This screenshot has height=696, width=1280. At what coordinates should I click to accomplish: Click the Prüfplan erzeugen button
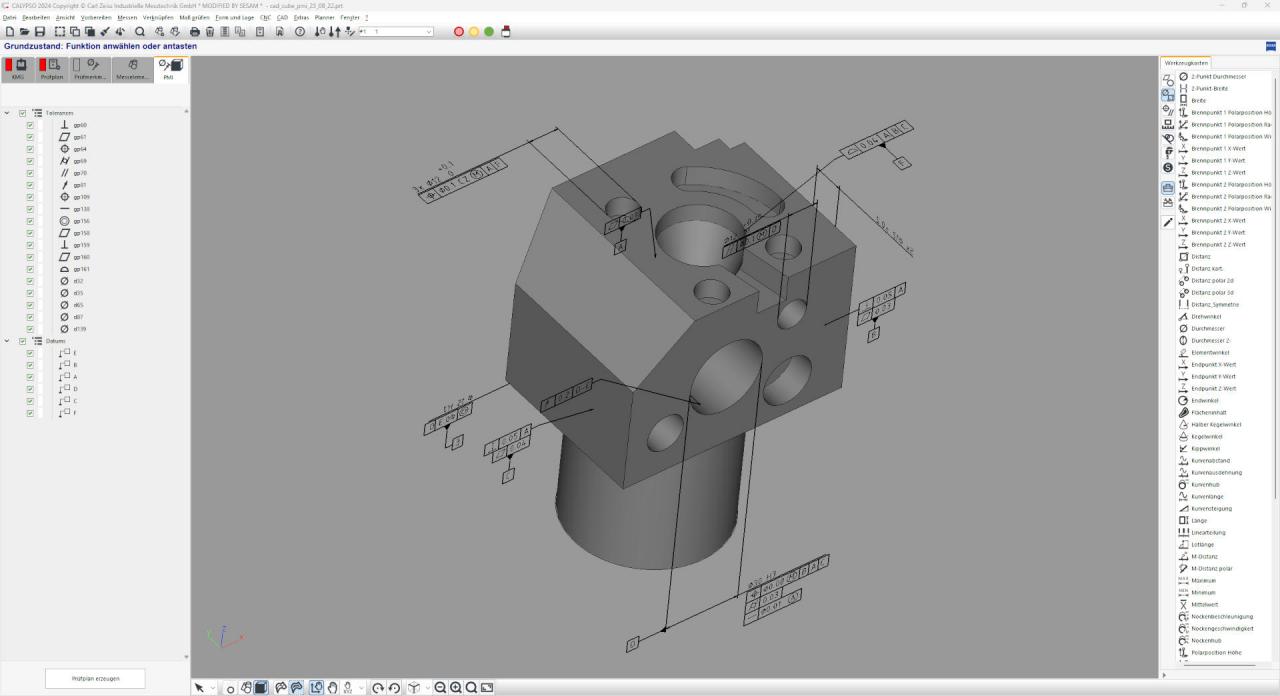pos(95,678)
